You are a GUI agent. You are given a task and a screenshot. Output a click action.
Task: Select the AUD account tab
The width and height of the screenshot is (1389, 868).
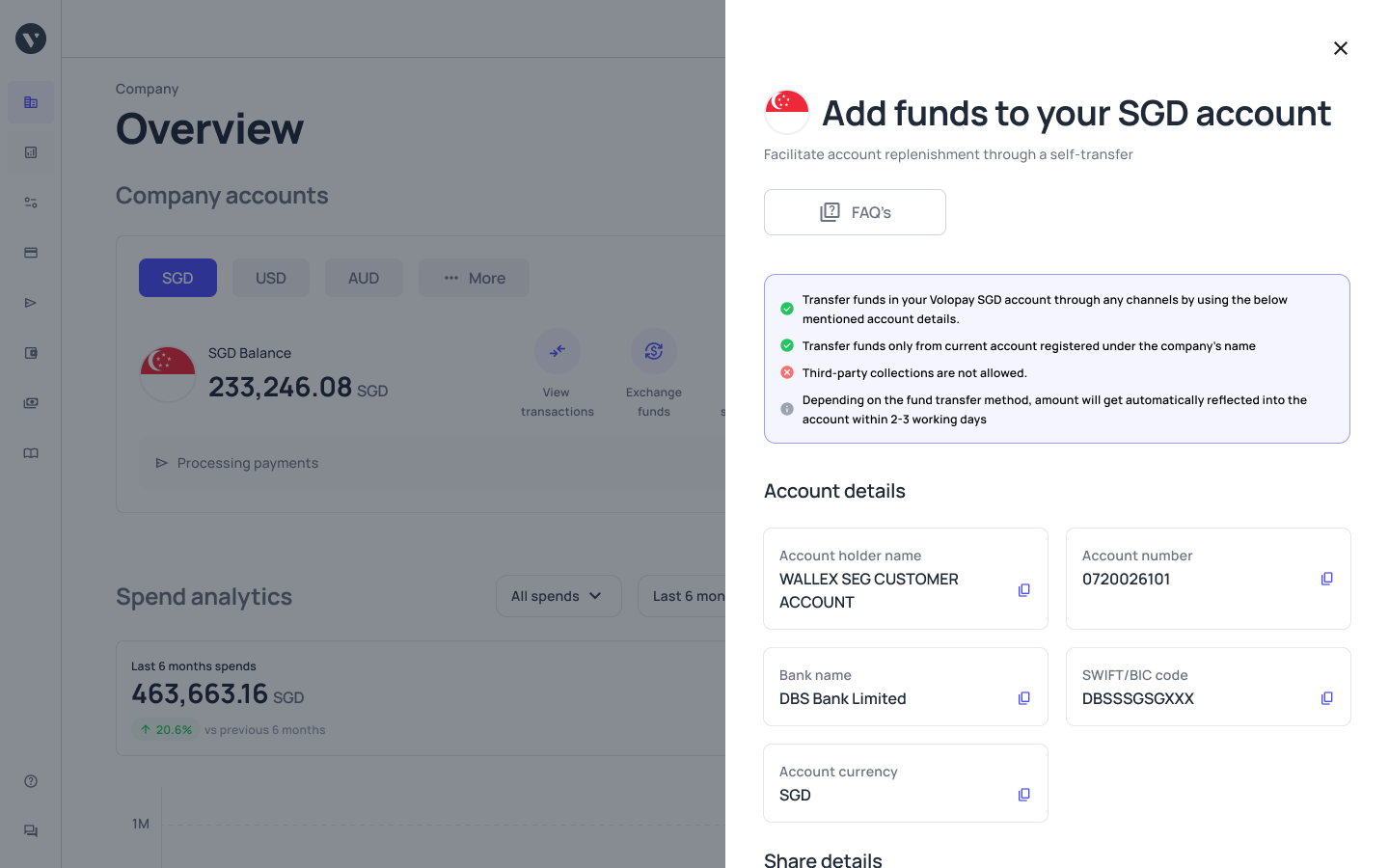[x=364, y=278]
